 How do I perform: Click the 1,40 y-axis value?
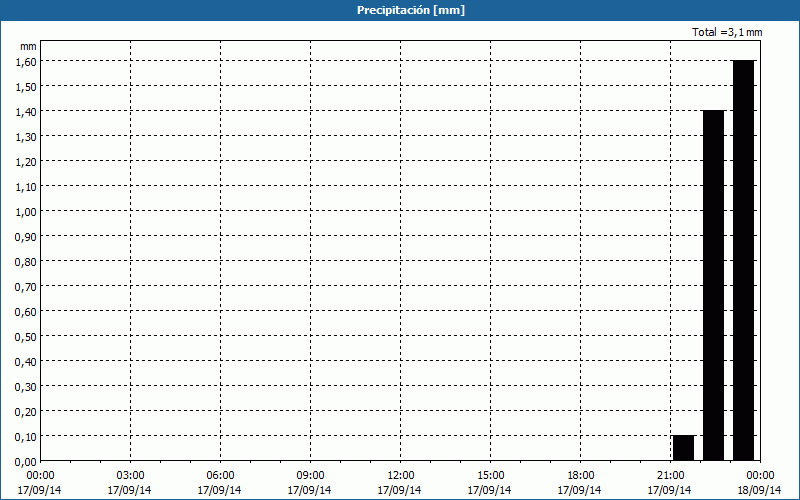[26, 112]
